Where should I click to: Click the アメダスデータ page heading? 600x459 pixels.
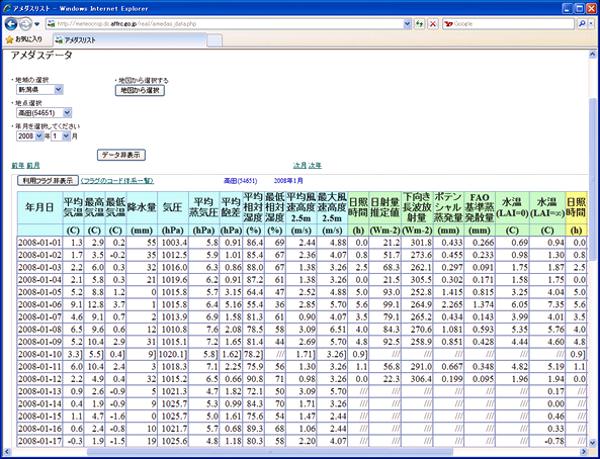click(x=42, y=55)
